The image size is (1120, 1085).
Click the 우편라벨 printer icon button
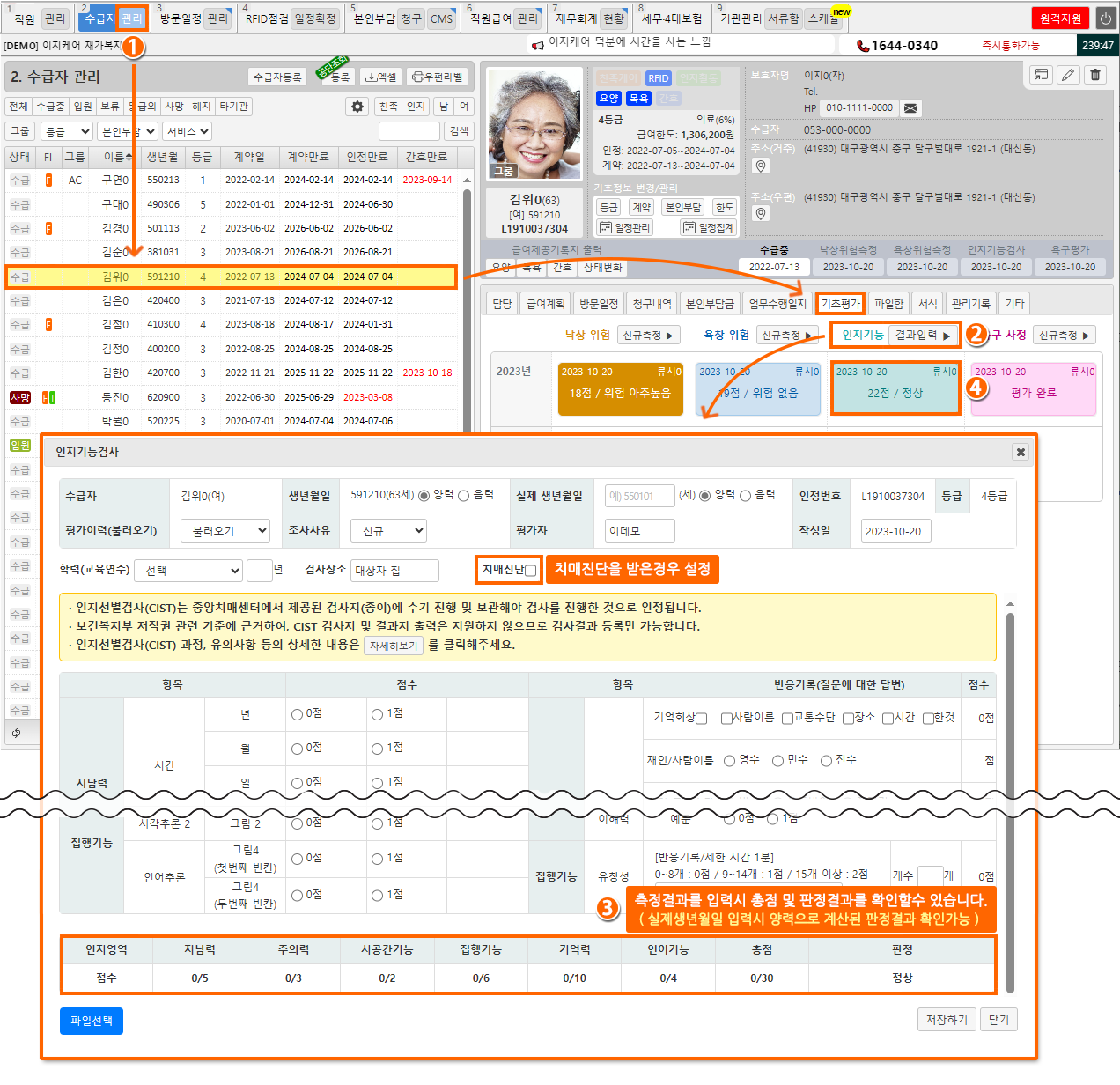pos(438,77)
